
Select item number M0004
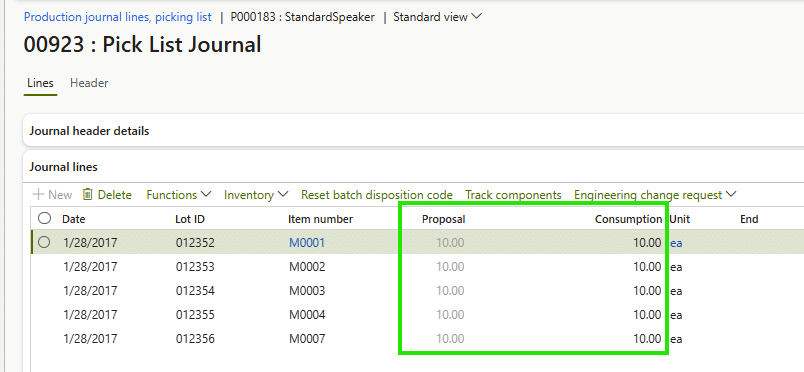coord(307,315)
